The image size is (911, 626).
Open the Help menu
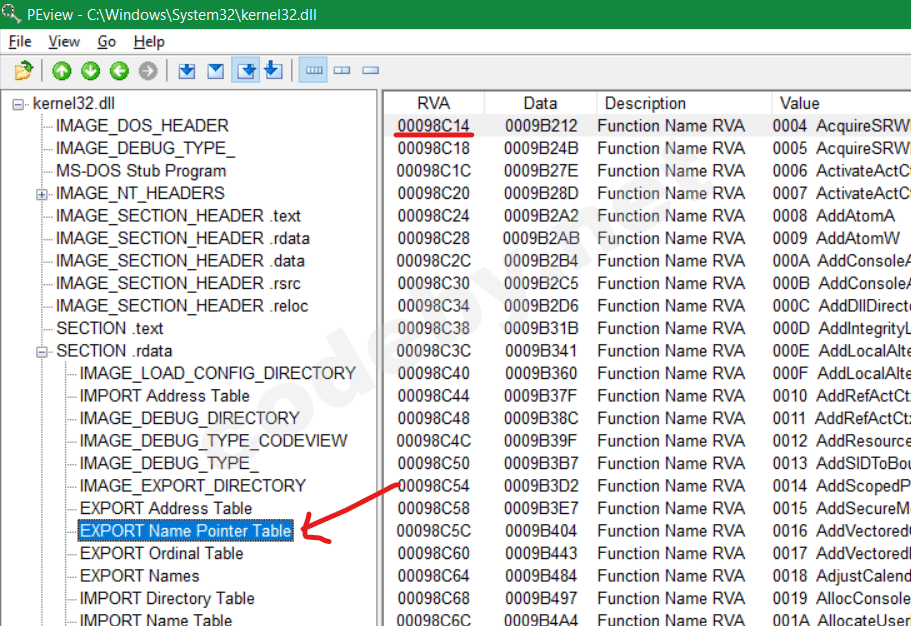coord(149,42)
